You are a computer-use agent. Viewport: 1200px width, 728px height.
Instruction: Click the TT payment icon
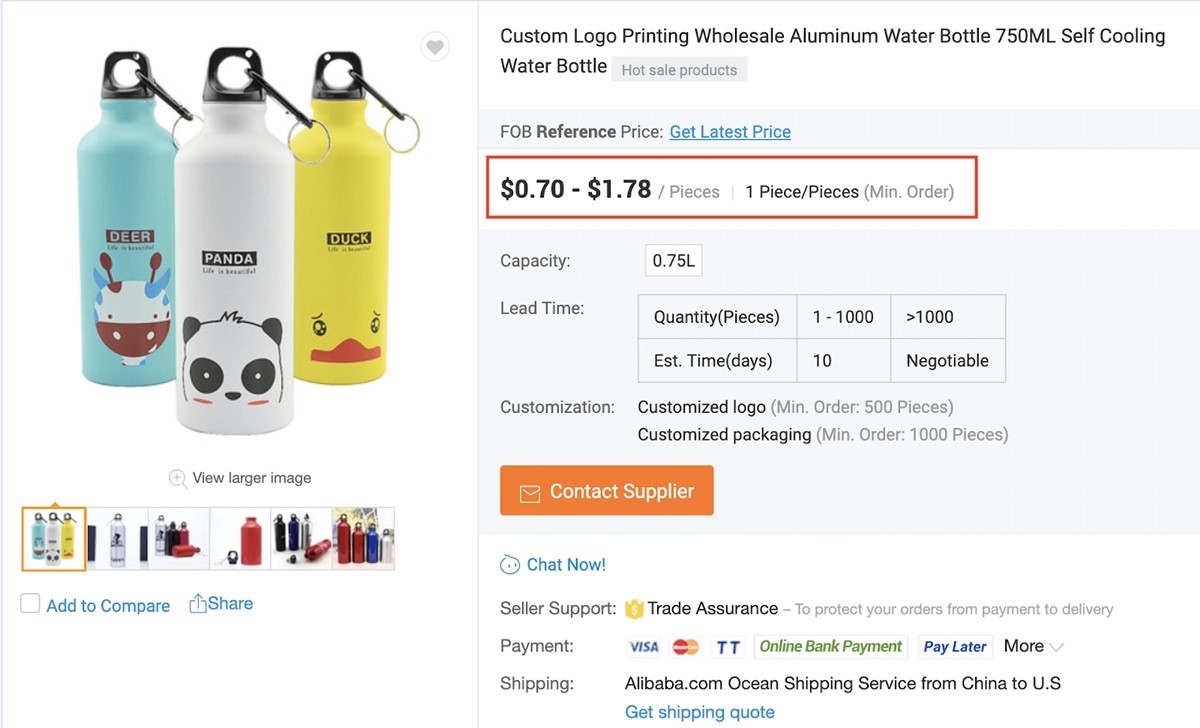tap(728, 647)
